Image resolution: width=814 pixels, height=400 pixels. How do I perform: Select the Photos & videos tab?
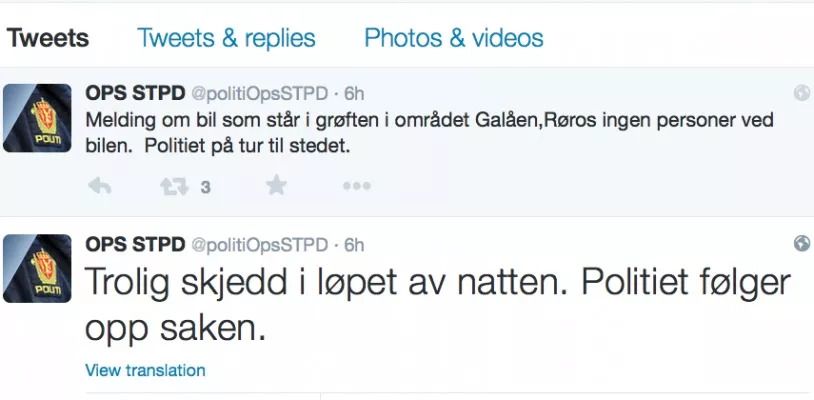pyautogui.click(x=453, y=38)
